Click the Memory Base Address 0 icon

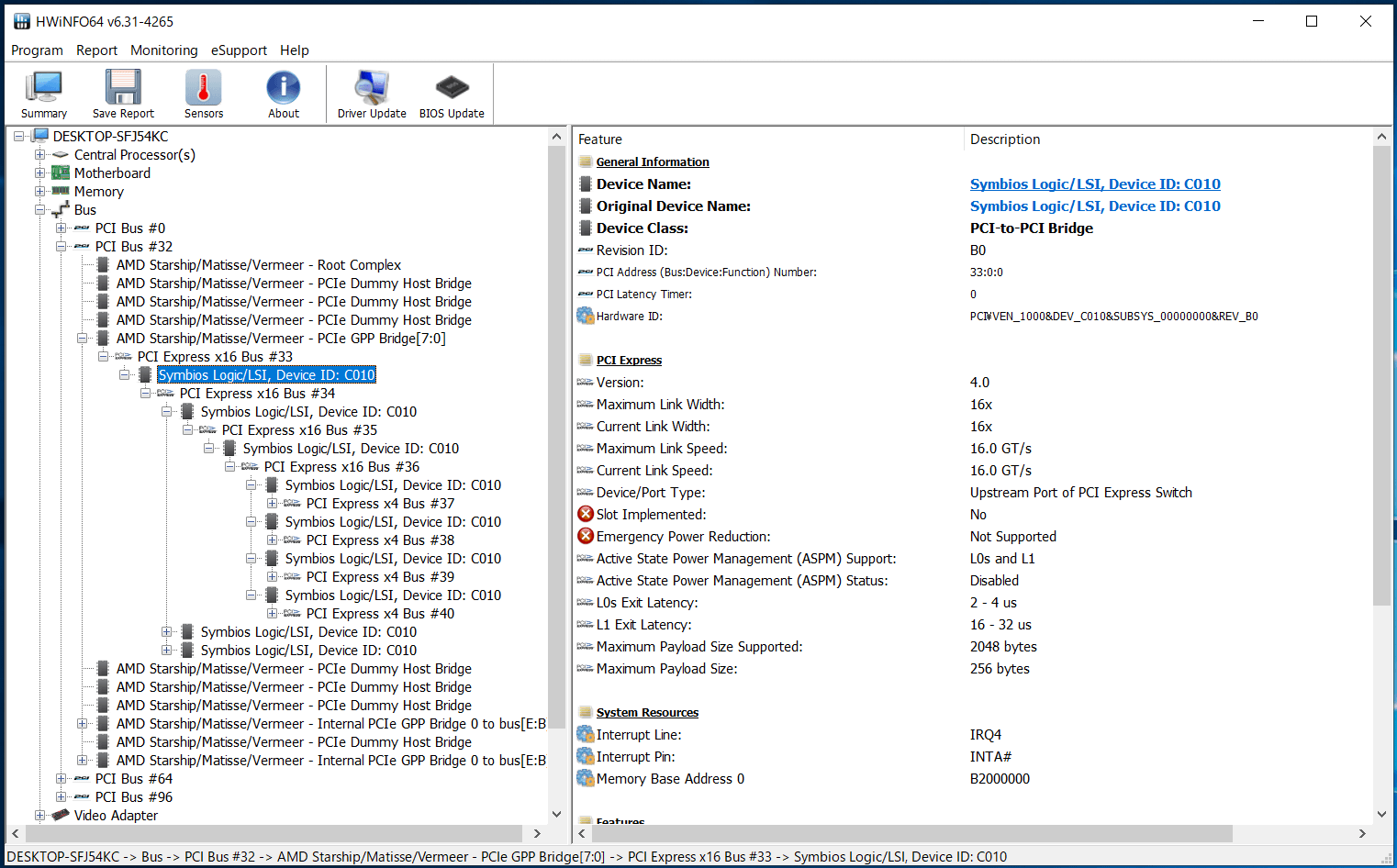tap(585, 778)
